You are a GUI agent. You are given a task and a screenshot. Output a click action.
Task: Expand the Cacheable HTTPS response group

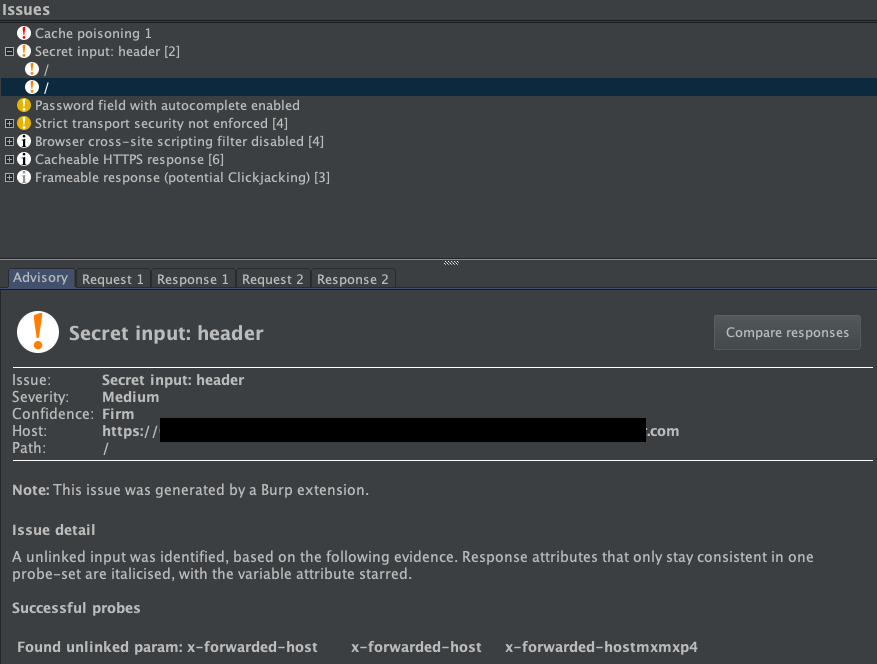point(9,159)
